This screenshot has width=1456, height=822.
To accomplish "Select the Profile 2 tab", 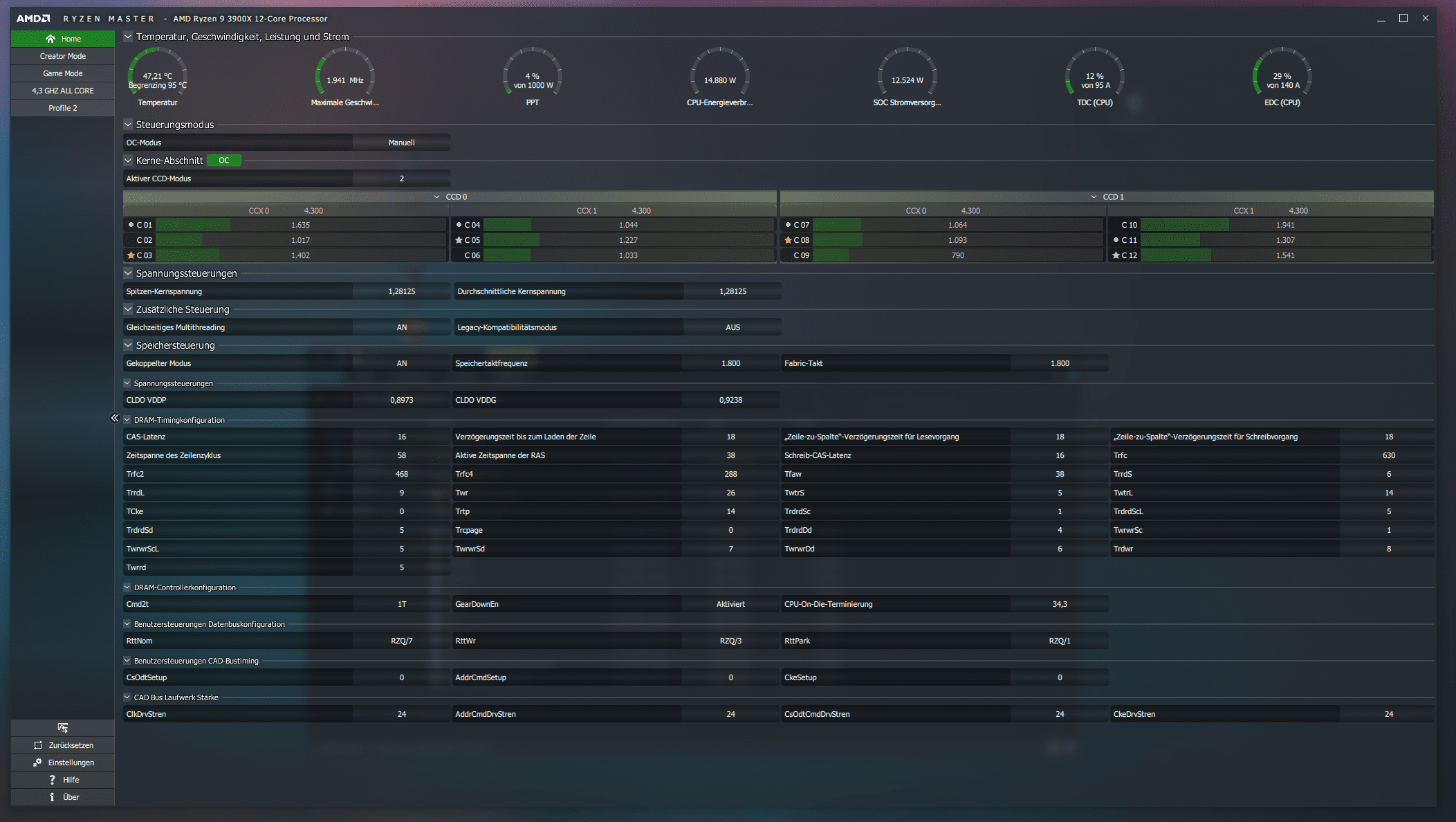I will coord(63,108).
